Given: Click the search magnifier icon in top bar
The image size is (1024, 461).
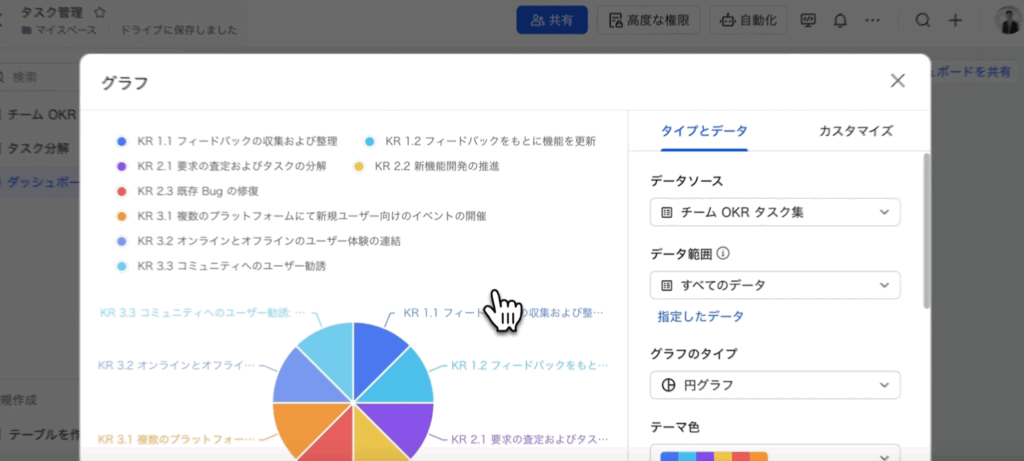Looking at the screenshot, I should click(x=923, y=20).
